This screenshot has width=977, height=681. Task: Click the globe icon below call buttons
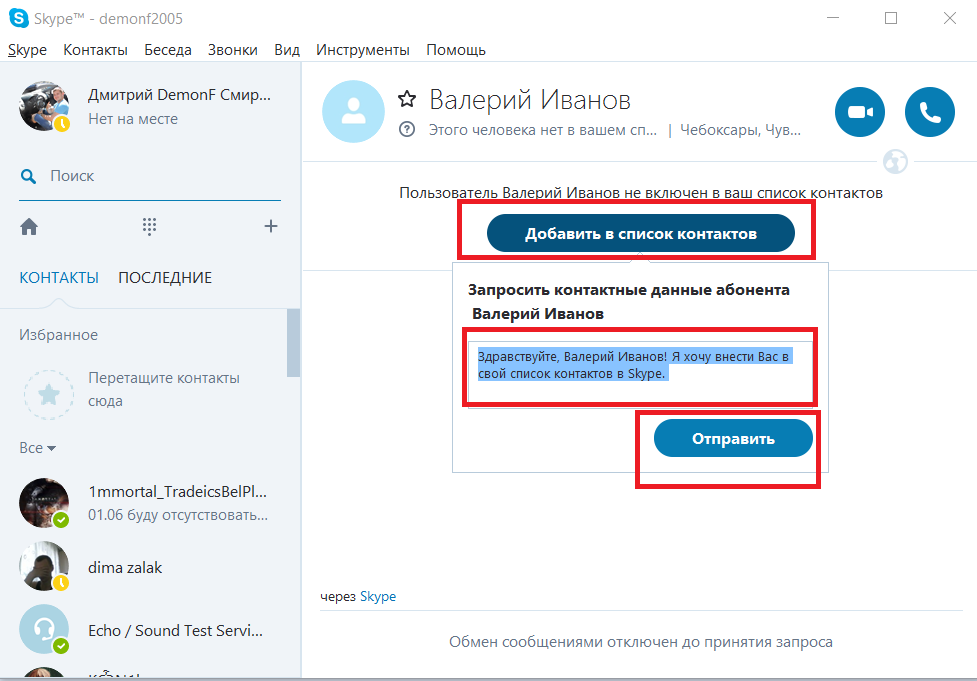tap(895, 161)
